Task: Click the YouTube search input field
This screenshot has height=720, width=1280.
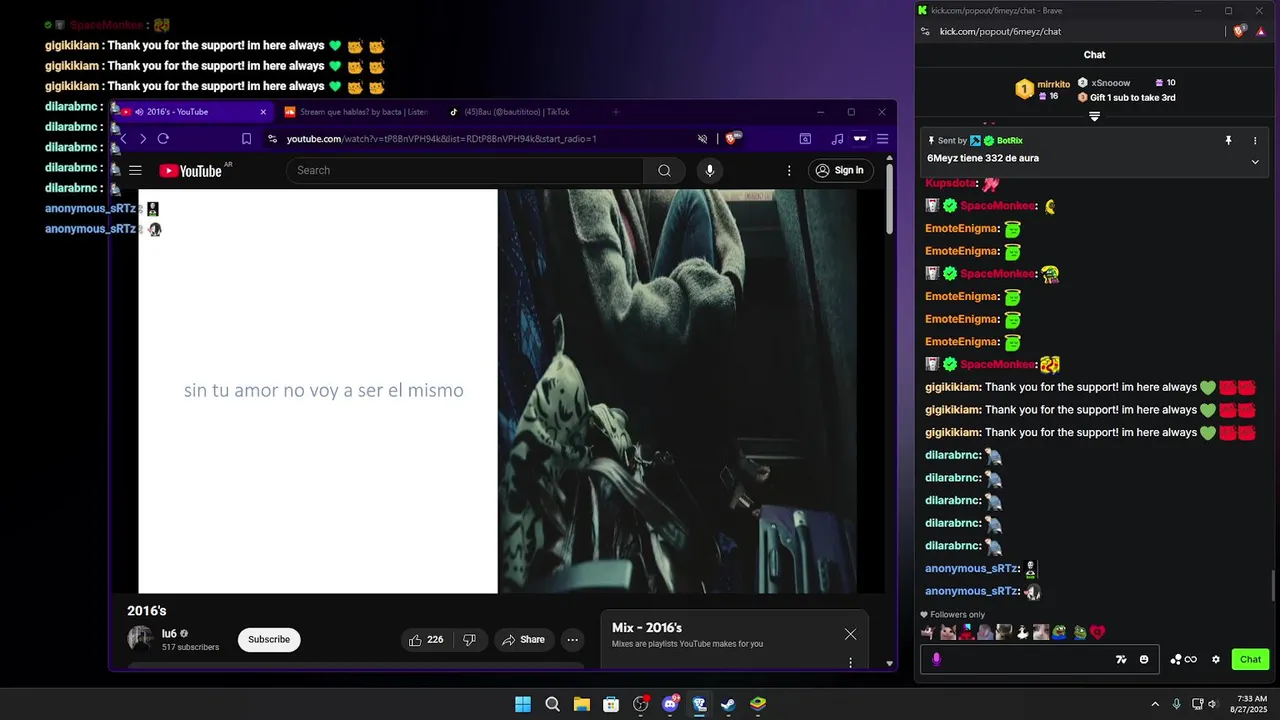Action: click(465, 171)
